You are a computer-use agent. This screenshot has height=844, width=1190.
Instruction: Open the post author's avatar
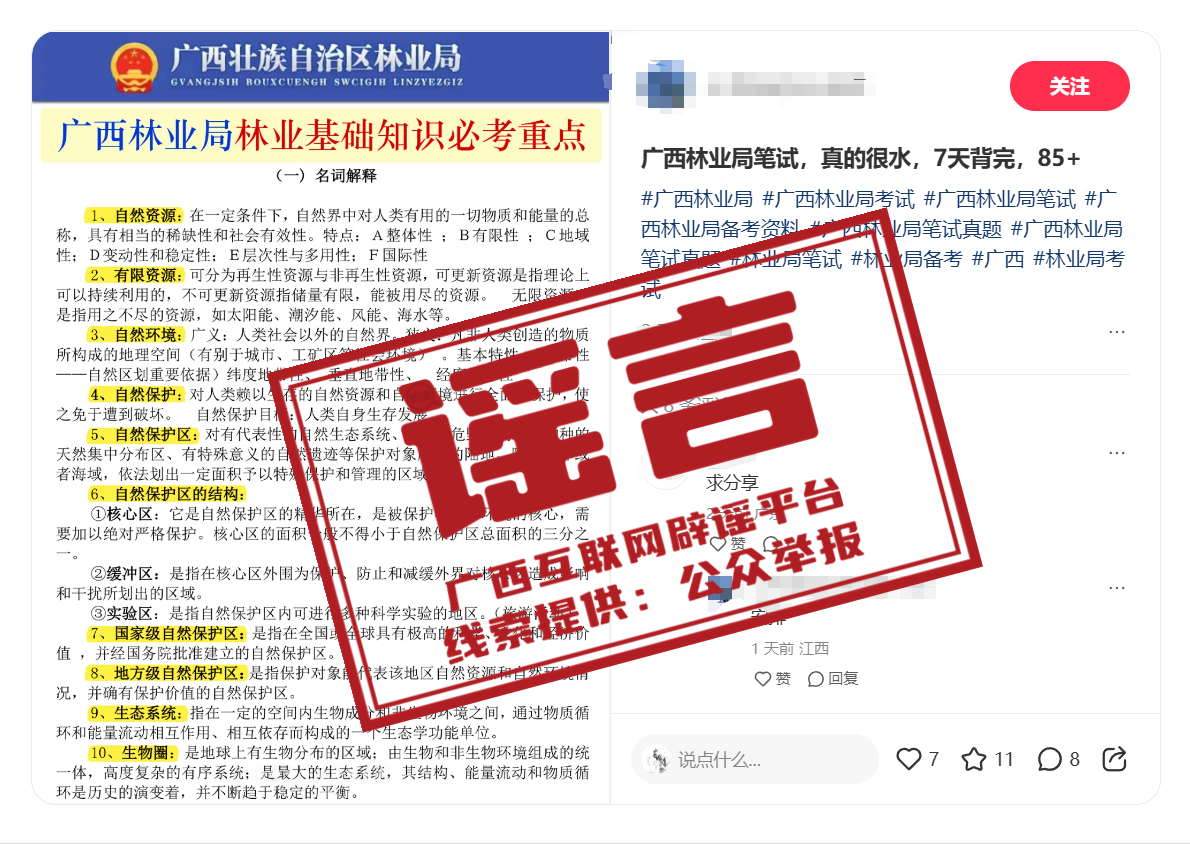point(666,86)
